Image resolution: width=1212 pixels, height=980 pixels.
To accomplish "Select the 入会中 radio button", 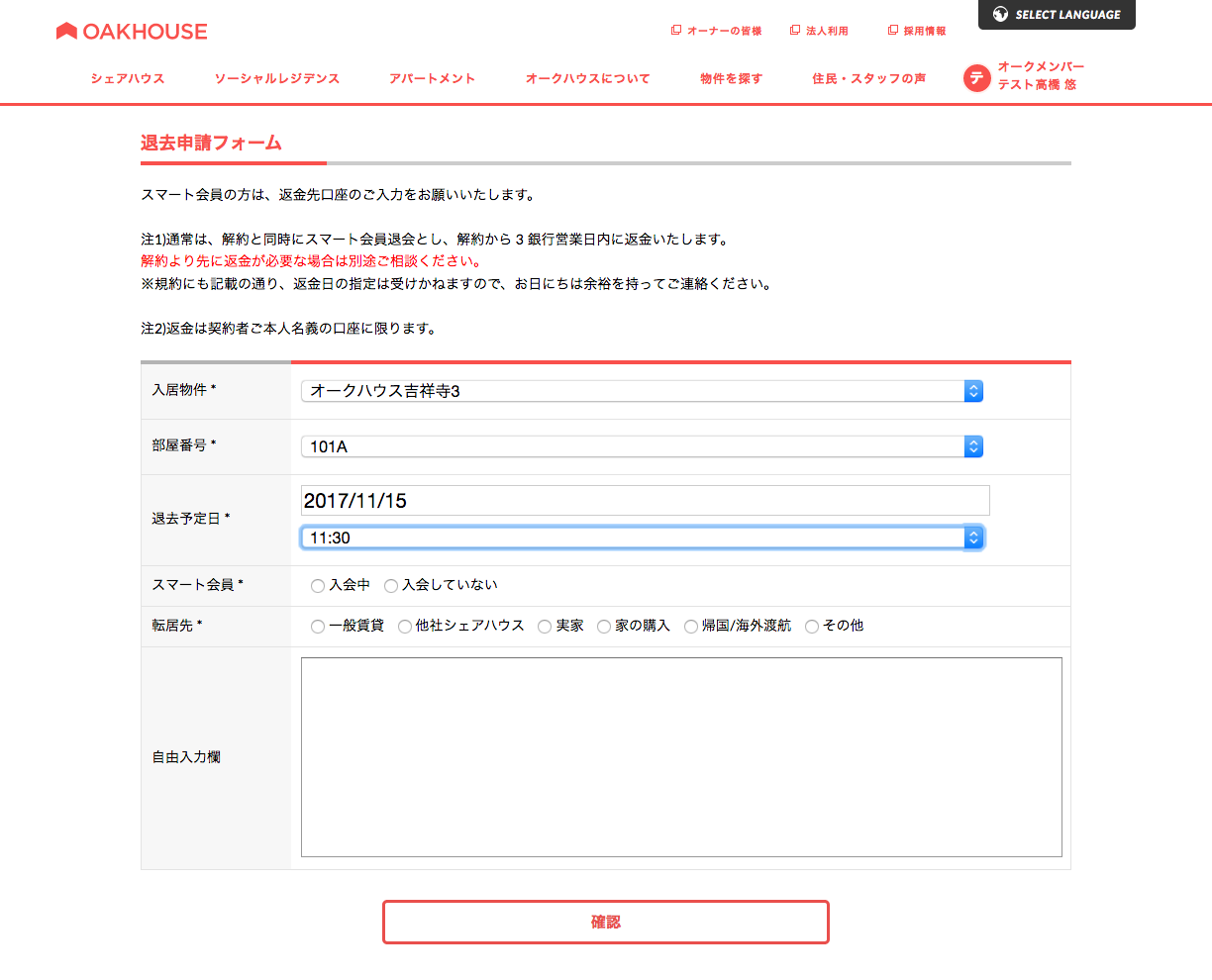I will point(318,586).
